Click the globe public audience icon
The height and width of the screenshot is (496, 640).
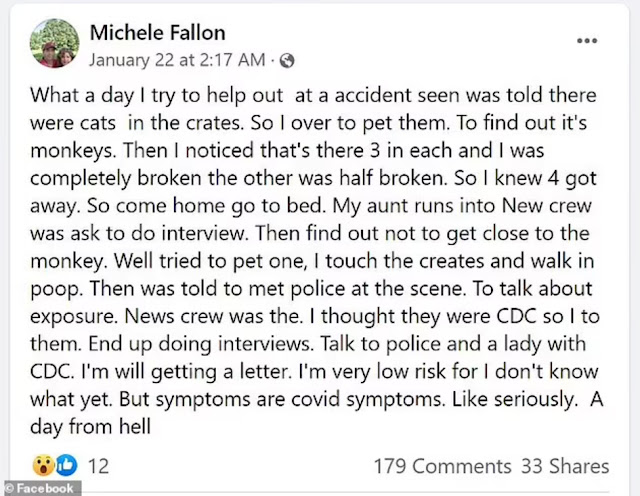[x=287, y=61]
